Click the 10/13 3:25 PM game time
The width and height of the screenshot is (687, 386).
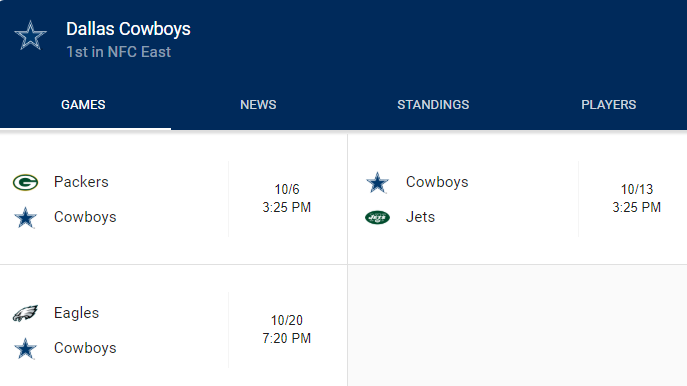636,198
